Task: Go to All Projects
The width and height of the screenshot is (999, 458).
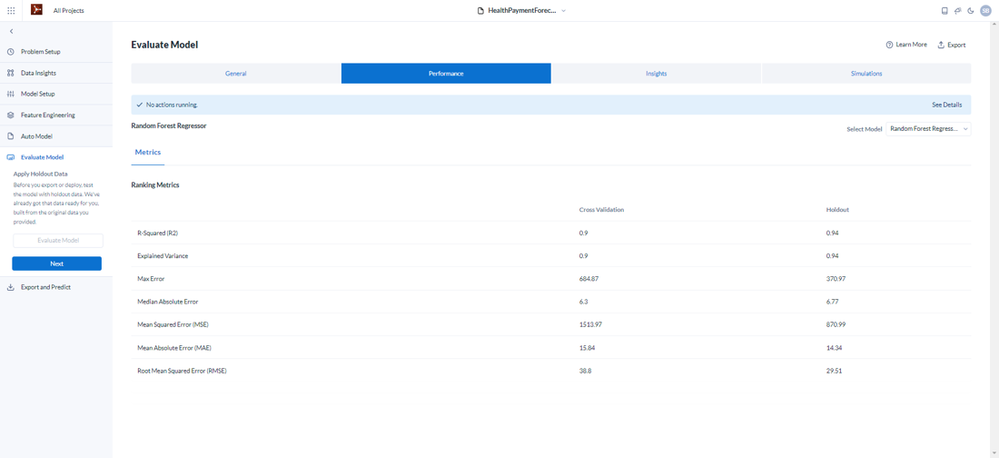Action: (68, 11)
